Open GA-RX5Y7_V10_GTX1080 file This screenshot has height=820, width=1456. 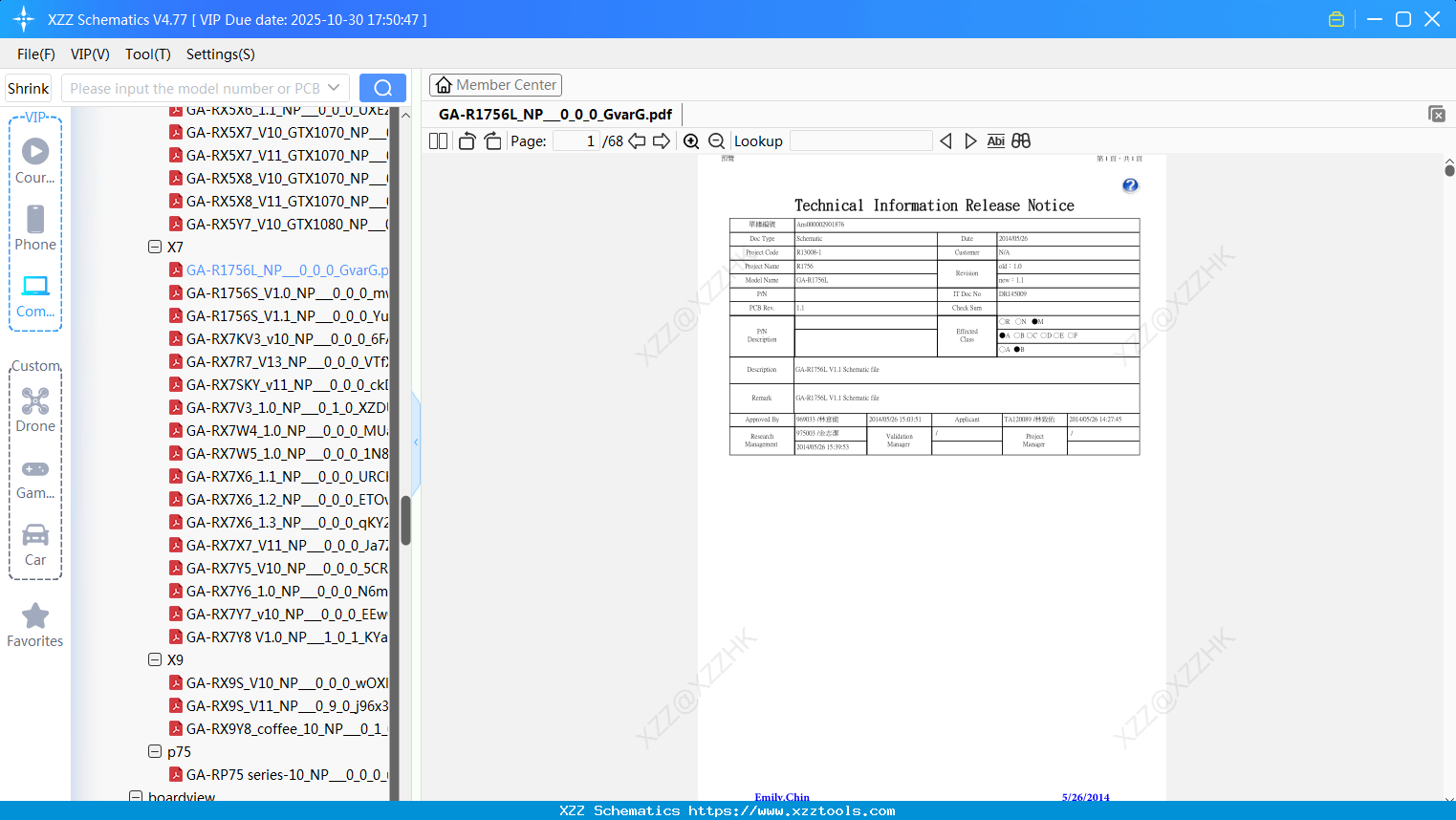point(278,224)
